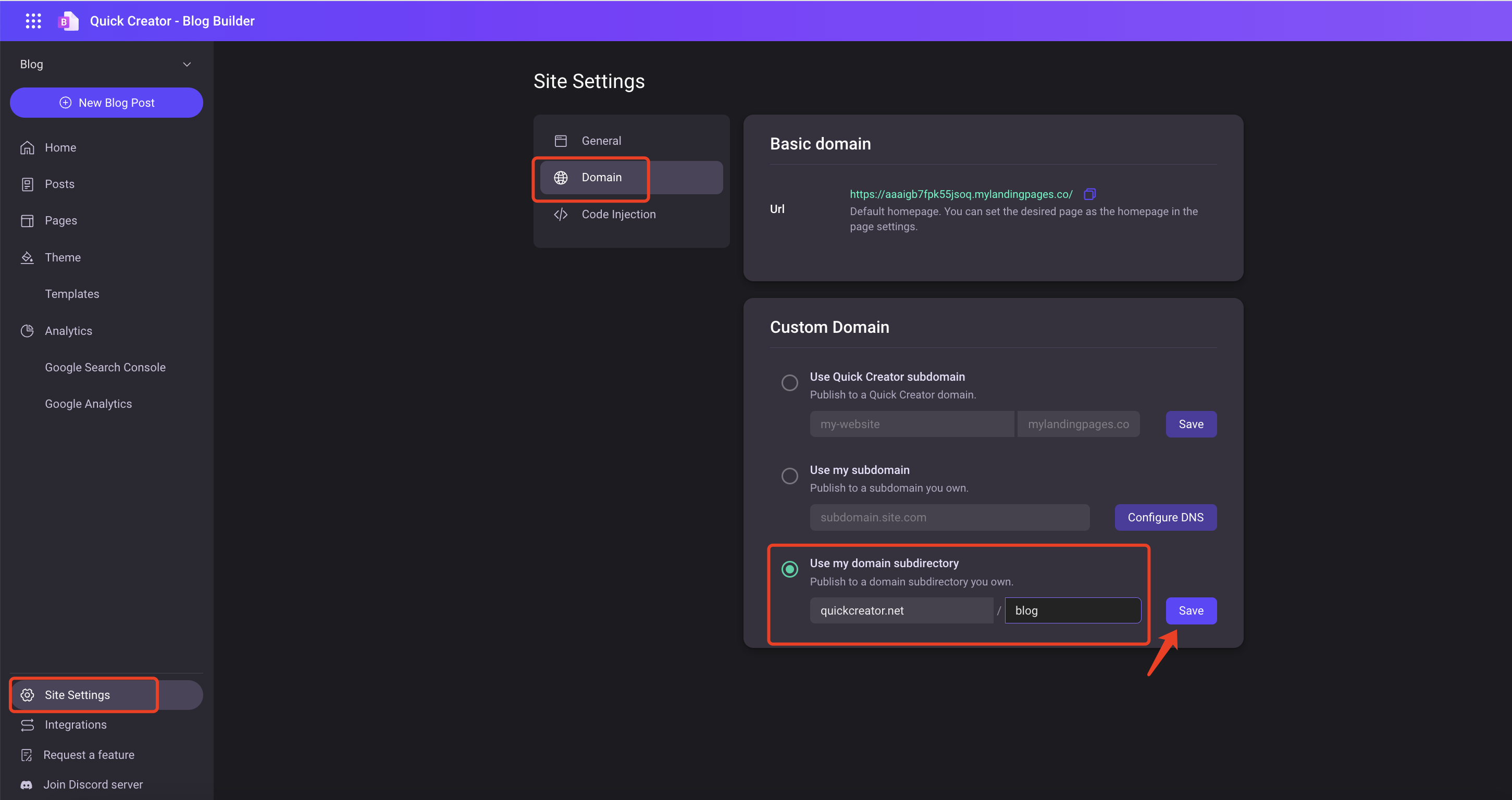1512x800 pixels.
Task: Expand the Theme section in sidebar
Action: [62, 256]
